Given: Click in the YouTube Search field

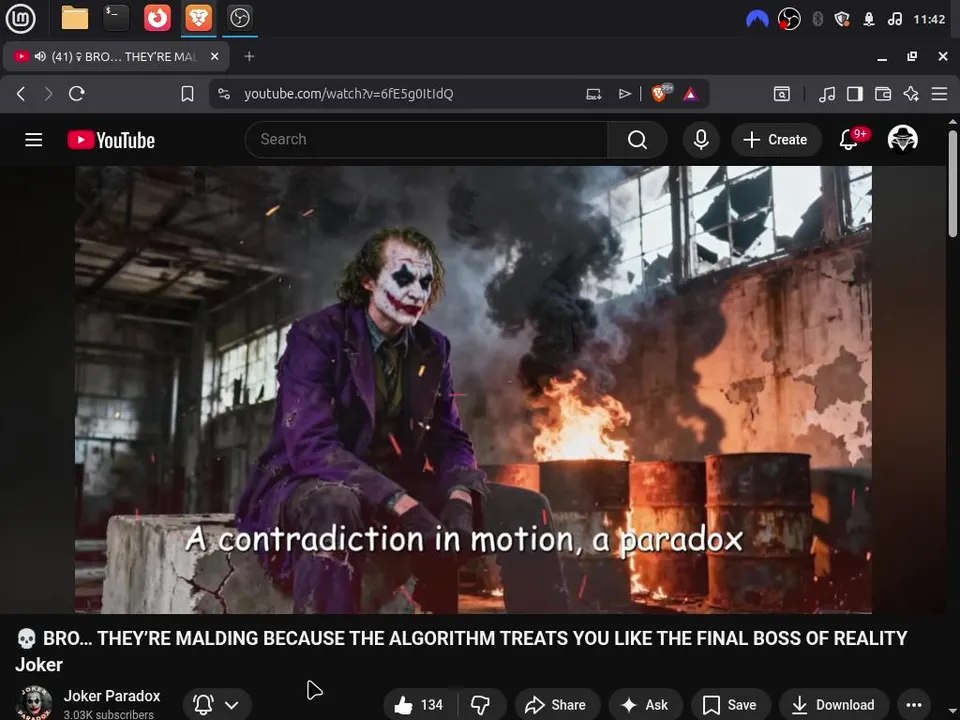Looking at the screenshot, I should (426, 140).
